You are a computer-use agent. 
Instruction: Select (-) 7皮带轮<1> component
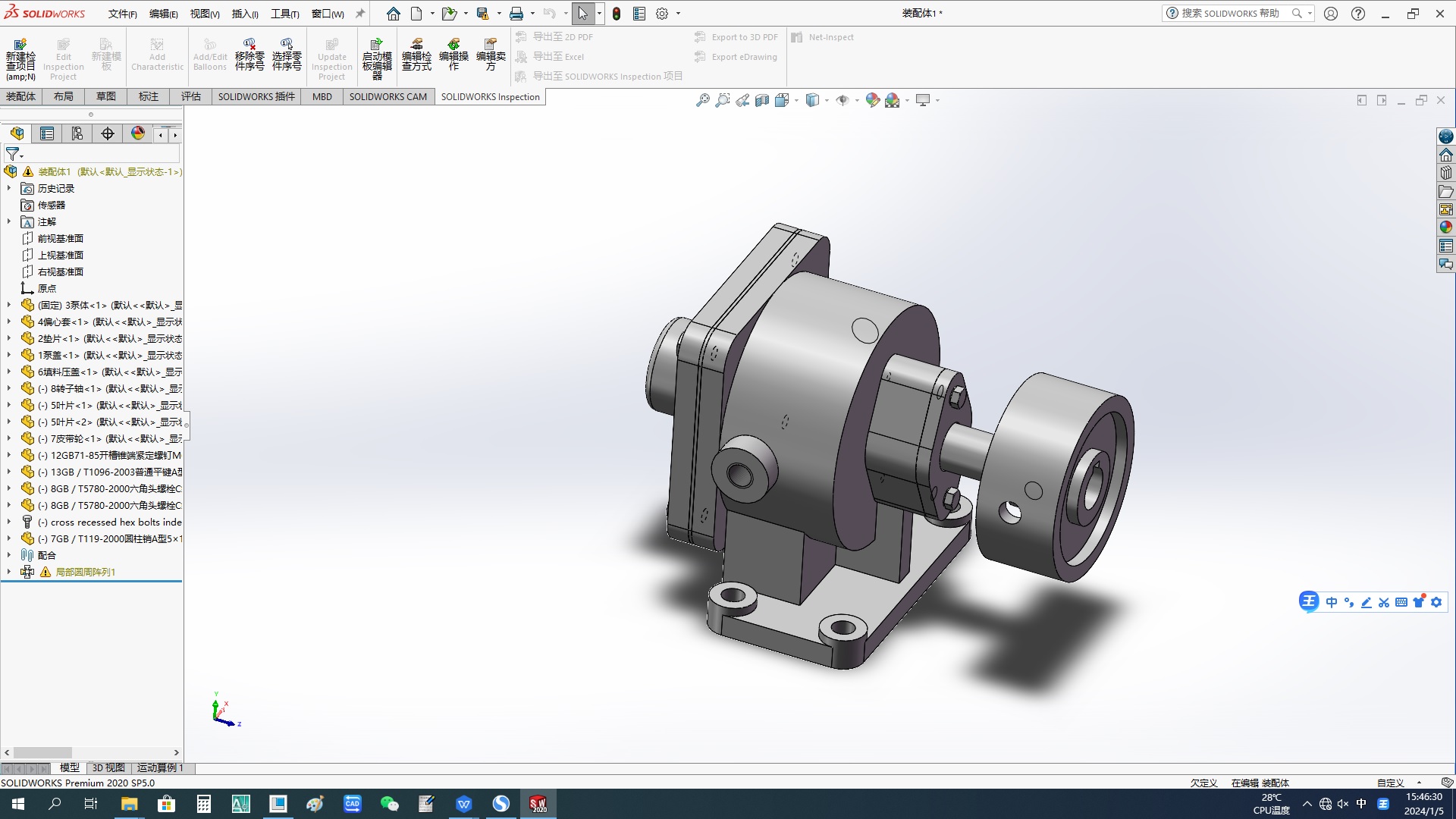point(110,438)
